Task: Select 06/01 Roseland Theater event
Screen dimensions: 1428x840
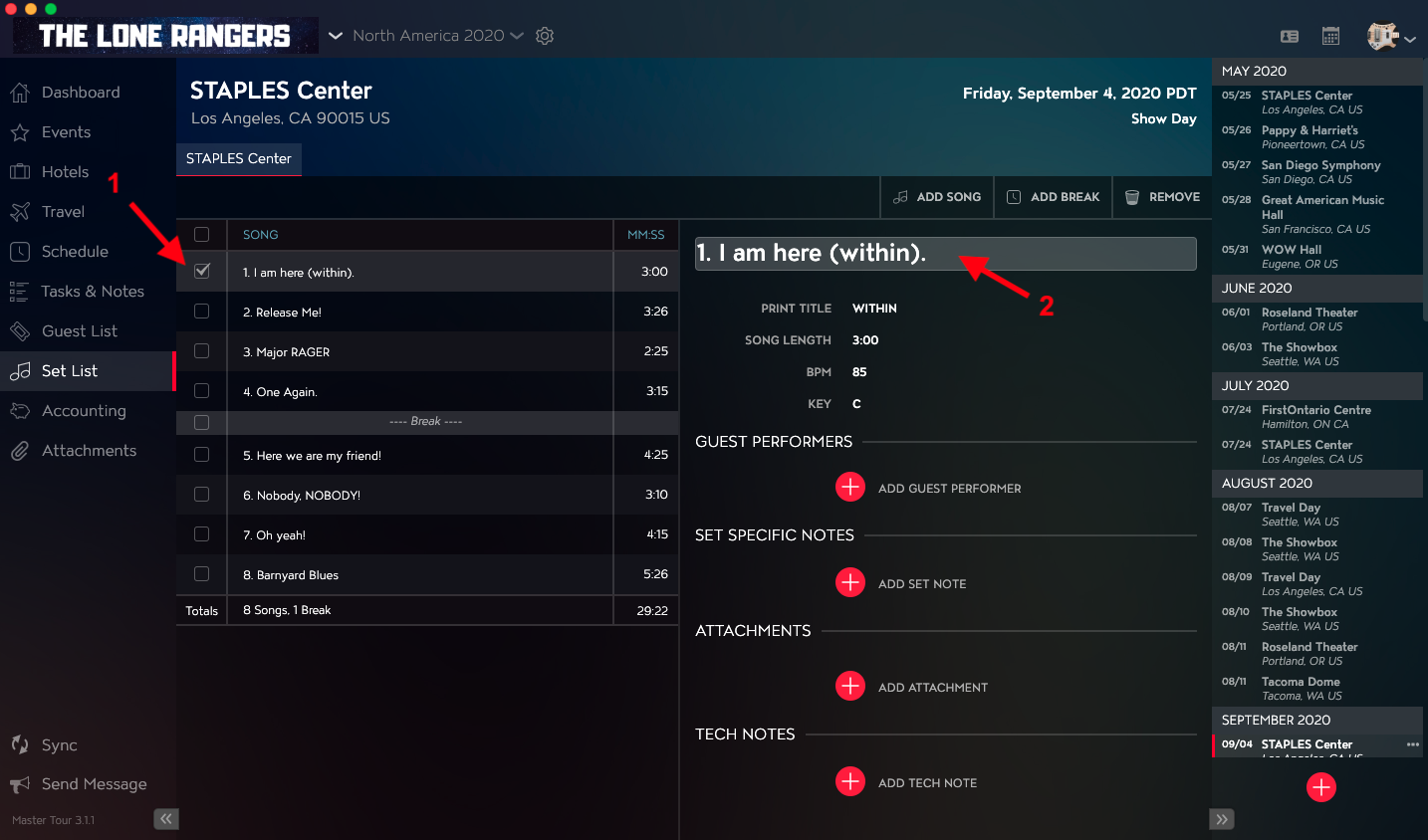Action: pyautogui.click(x=1316, y=319)
